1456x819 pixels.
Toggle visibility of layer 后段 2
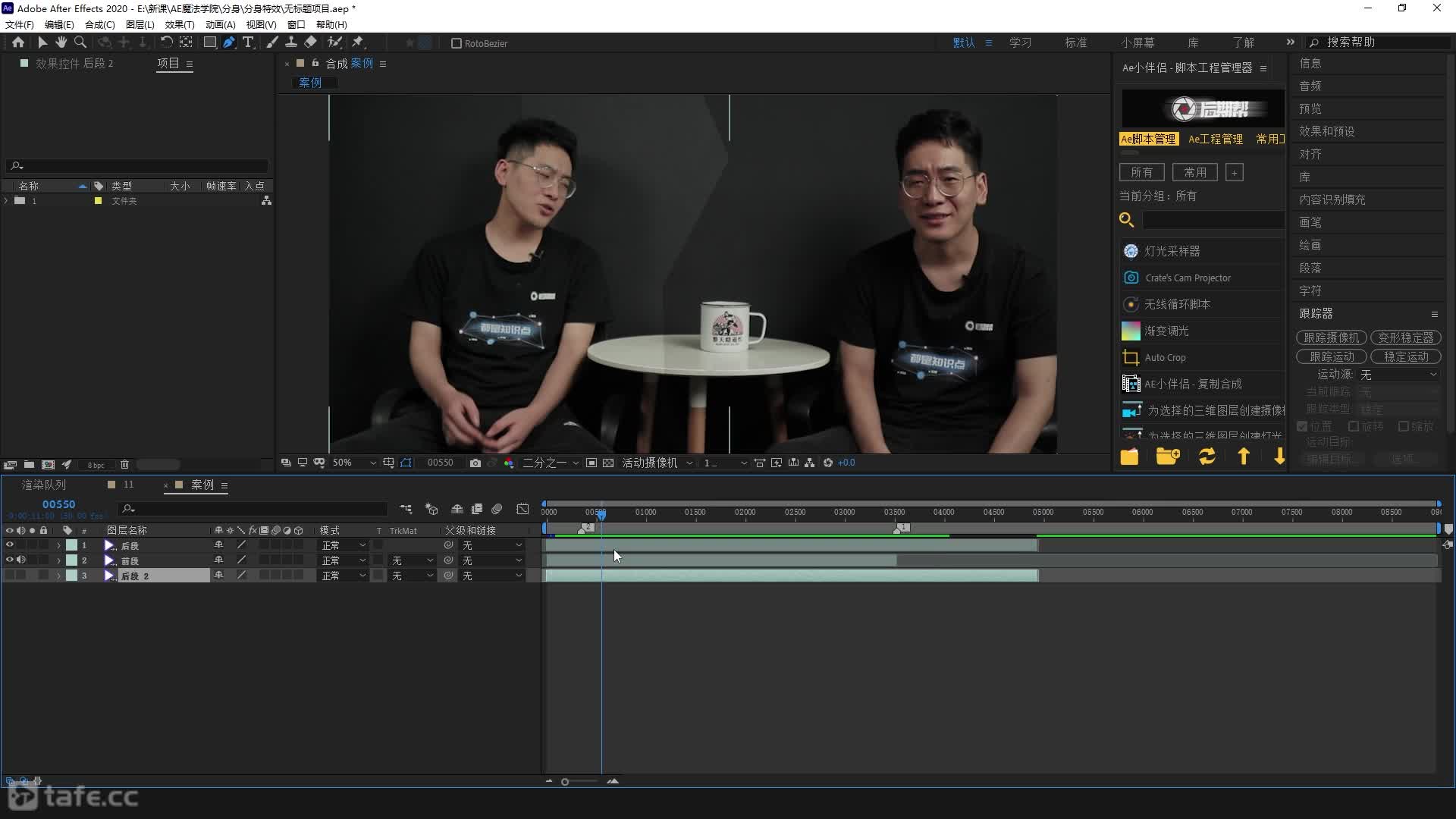click(x=10, y=576)
